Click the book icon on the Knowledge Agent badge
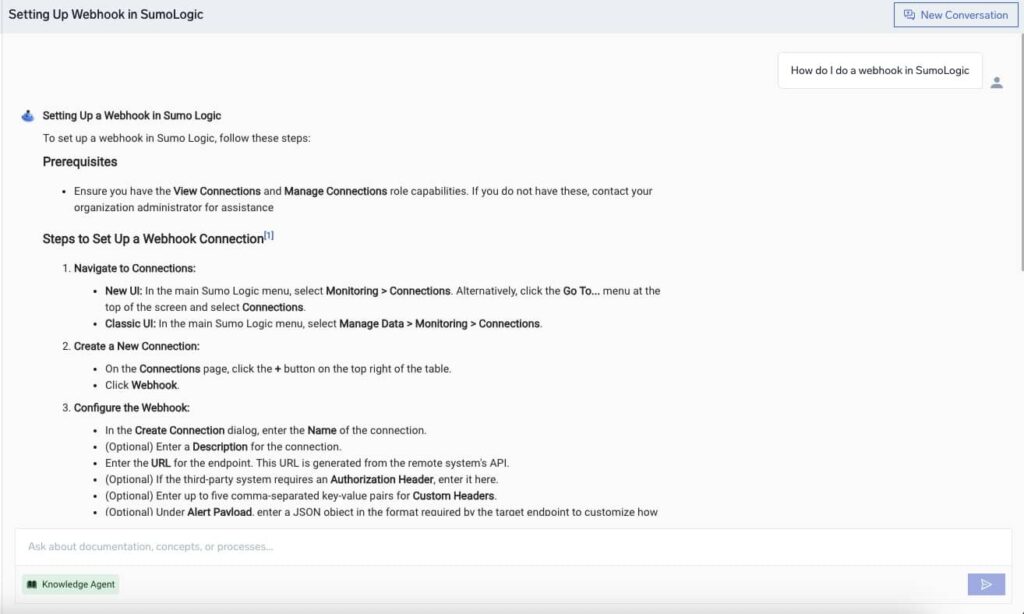This screenshot has height=614, width=1024. [32, 584]
